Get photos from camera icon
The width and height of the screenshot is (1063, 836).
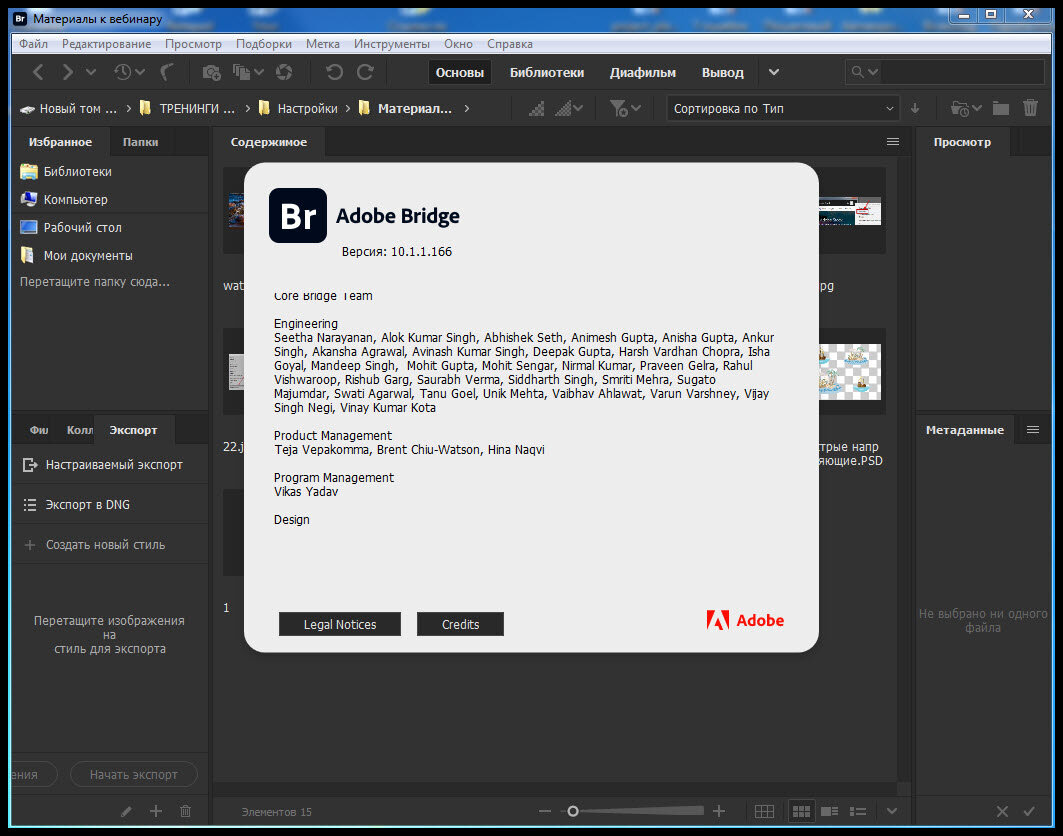coord(212,72)
